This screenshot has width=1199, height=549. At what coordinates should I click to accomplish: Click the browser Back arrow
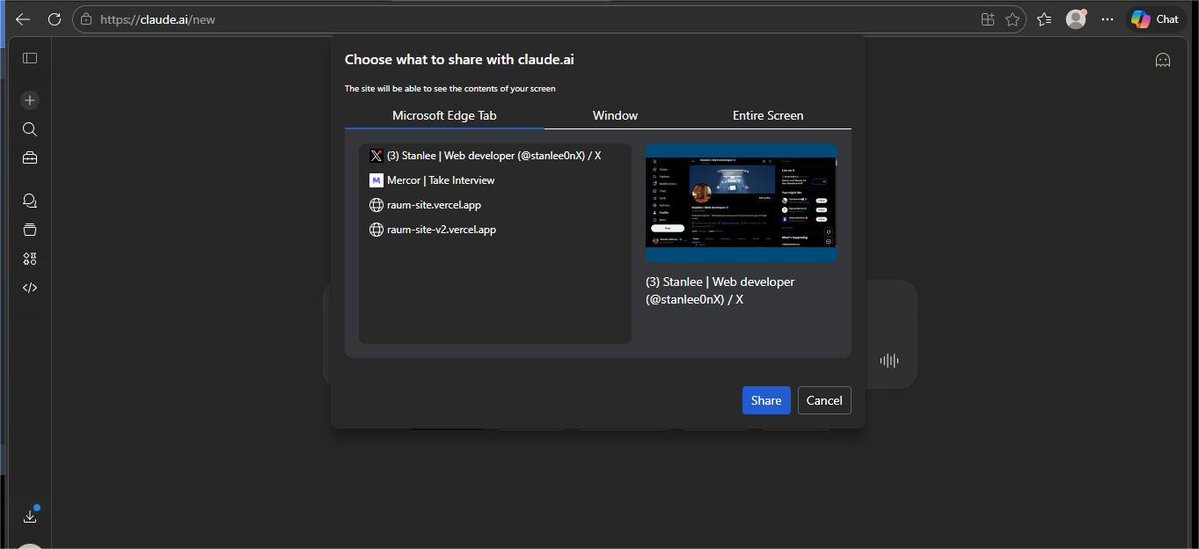click(x=23, y=19)
